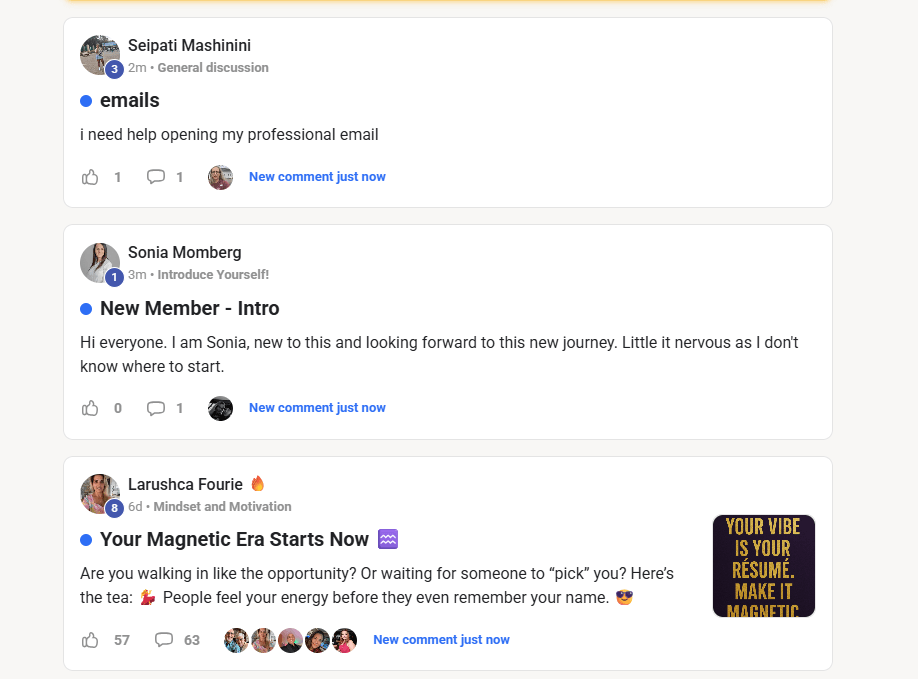
Task: Open Seipati Mashinini author name
Action: coord(190,46)
